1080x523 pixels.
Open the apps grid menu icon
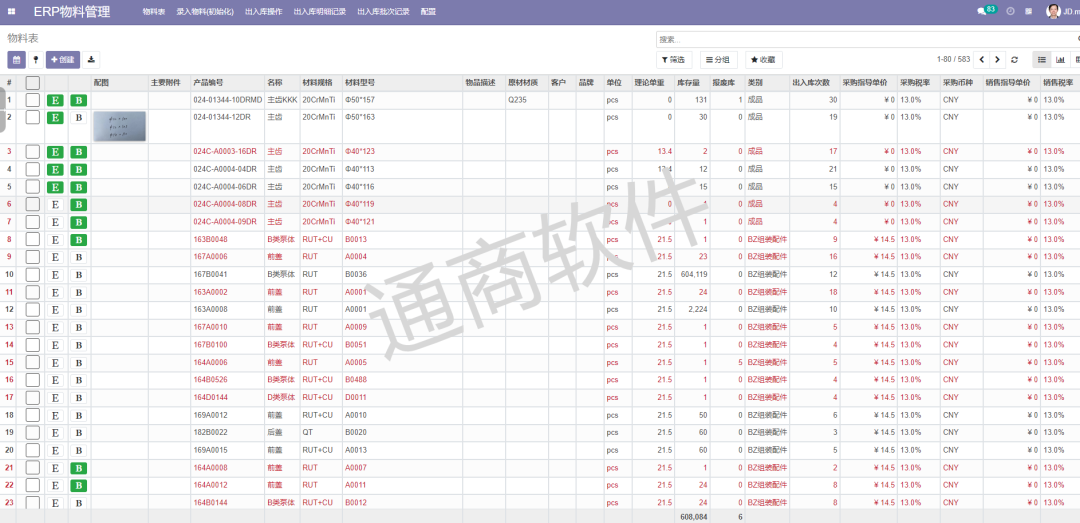12,11
